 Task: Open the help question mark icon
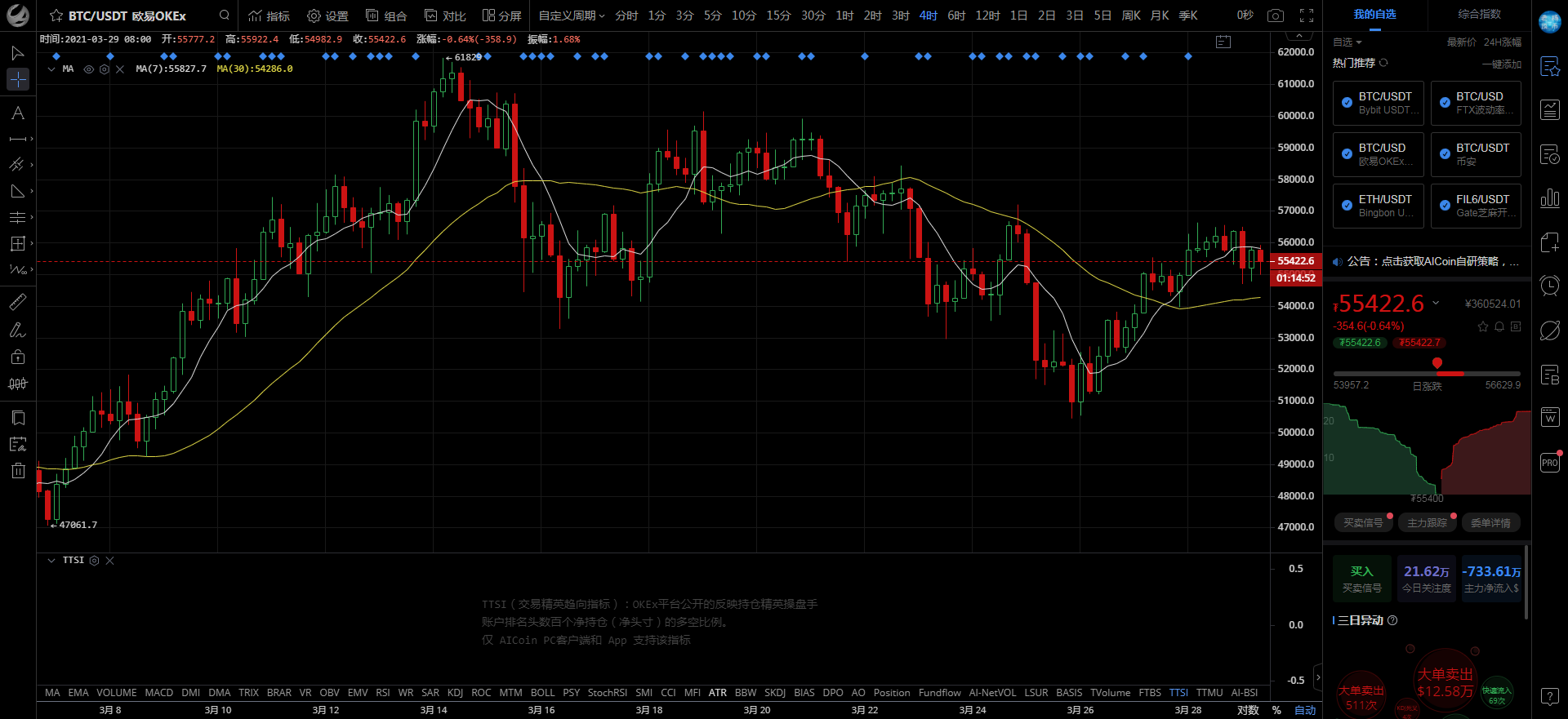coord(1550,696)
